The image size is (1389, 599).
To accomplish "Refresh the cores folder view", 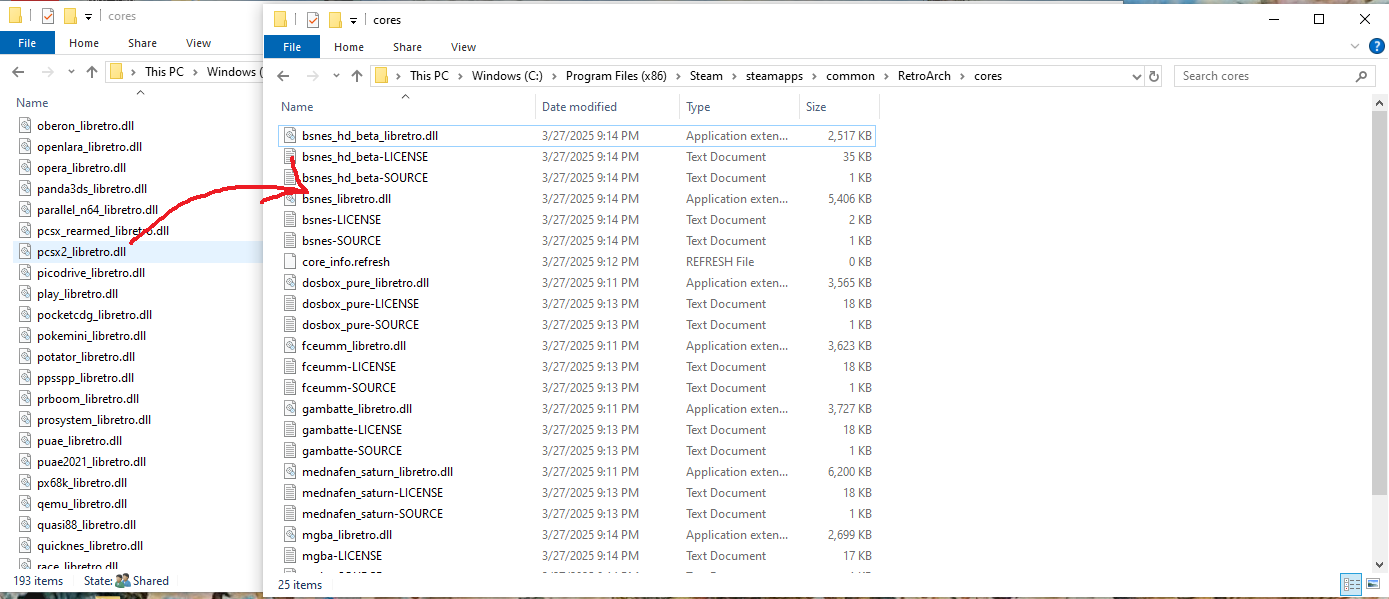I will coord(1154,76).
